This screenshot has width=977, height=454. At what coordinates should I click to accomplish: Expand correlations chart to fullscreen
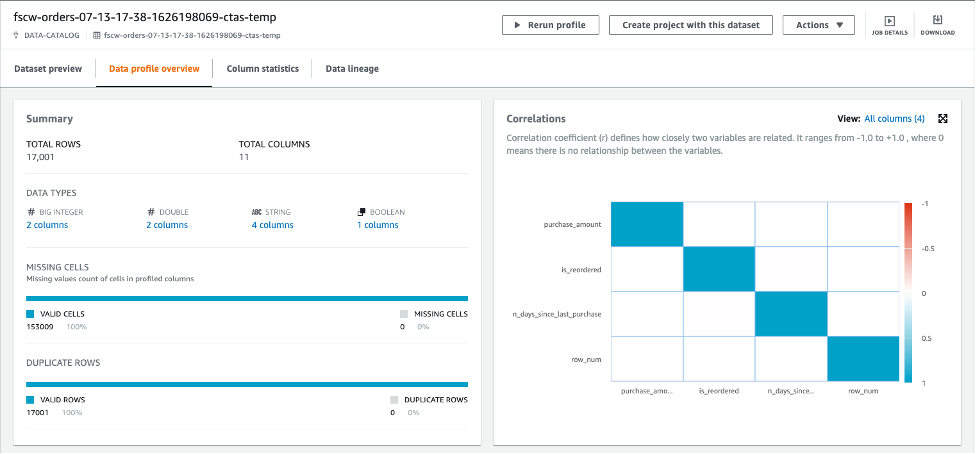click(942, 118)
